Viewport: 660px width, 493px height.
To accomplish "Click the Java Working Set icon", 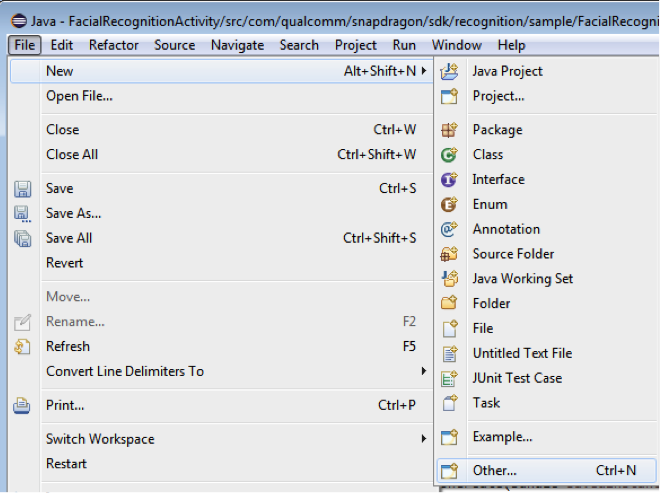I will [x=449, y=279].
